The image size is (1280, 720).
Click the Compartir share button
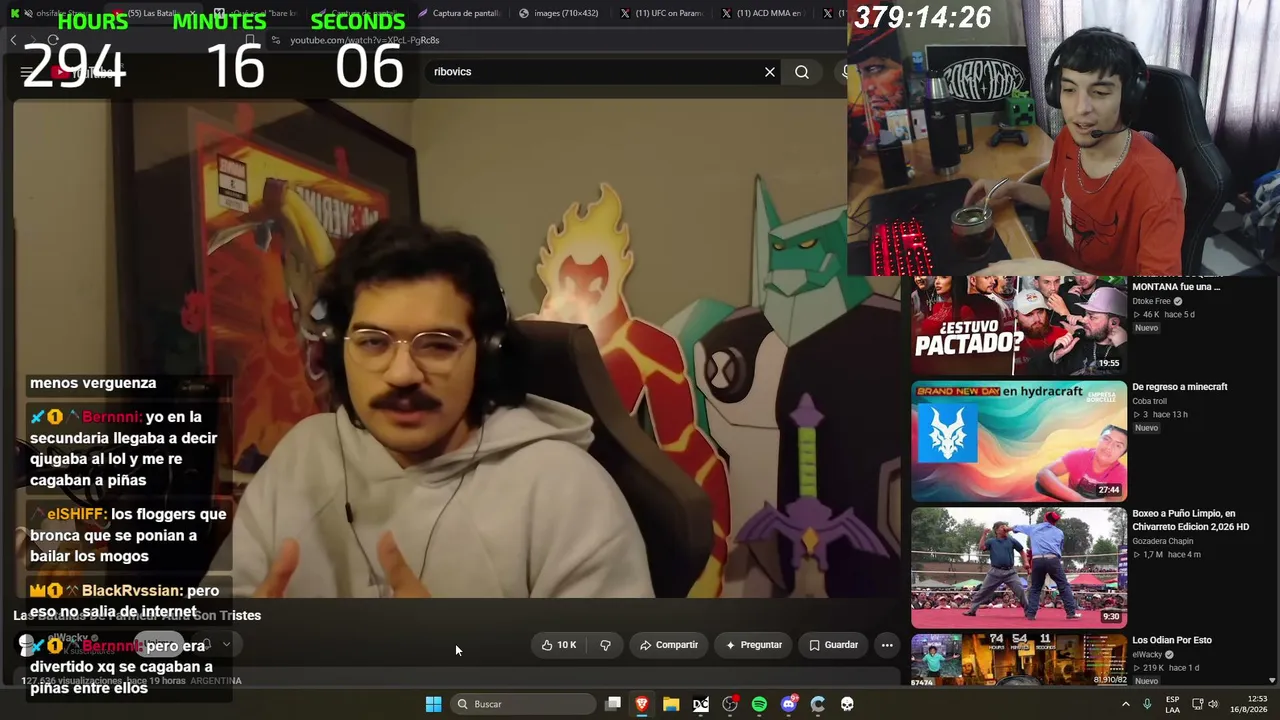click(x=669, y=645)
